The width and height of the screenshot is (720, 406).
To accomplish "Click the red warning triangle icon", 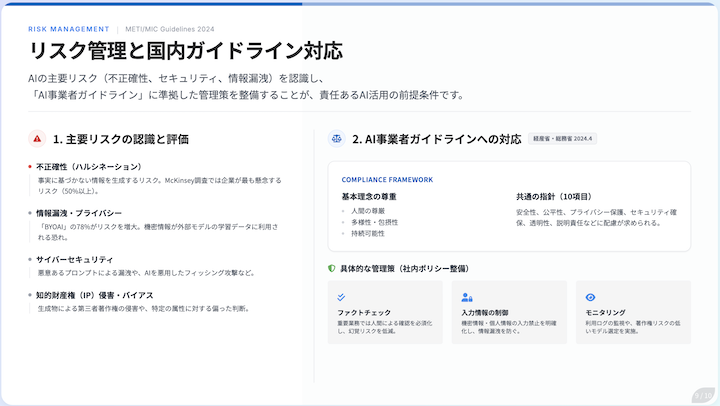I will pos(37,139).
